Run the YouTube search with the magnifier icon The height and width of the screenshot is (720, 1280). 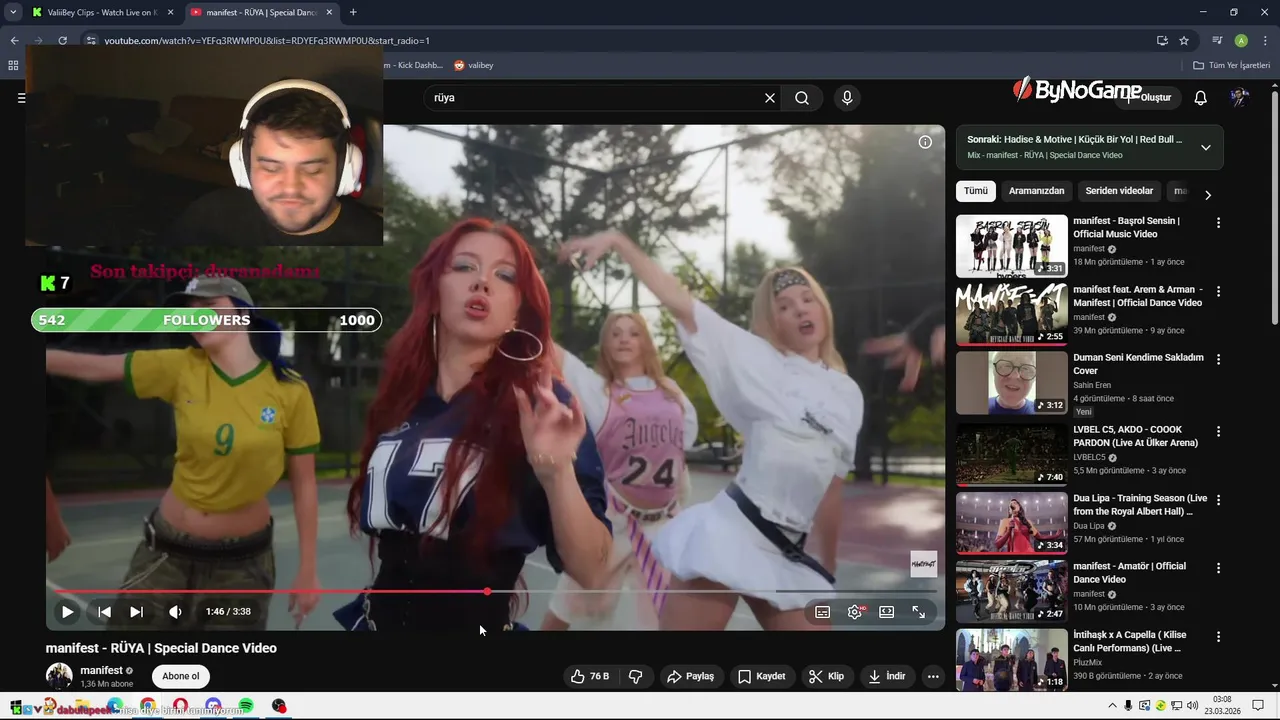pyautogui.click(x=802, y=98)
